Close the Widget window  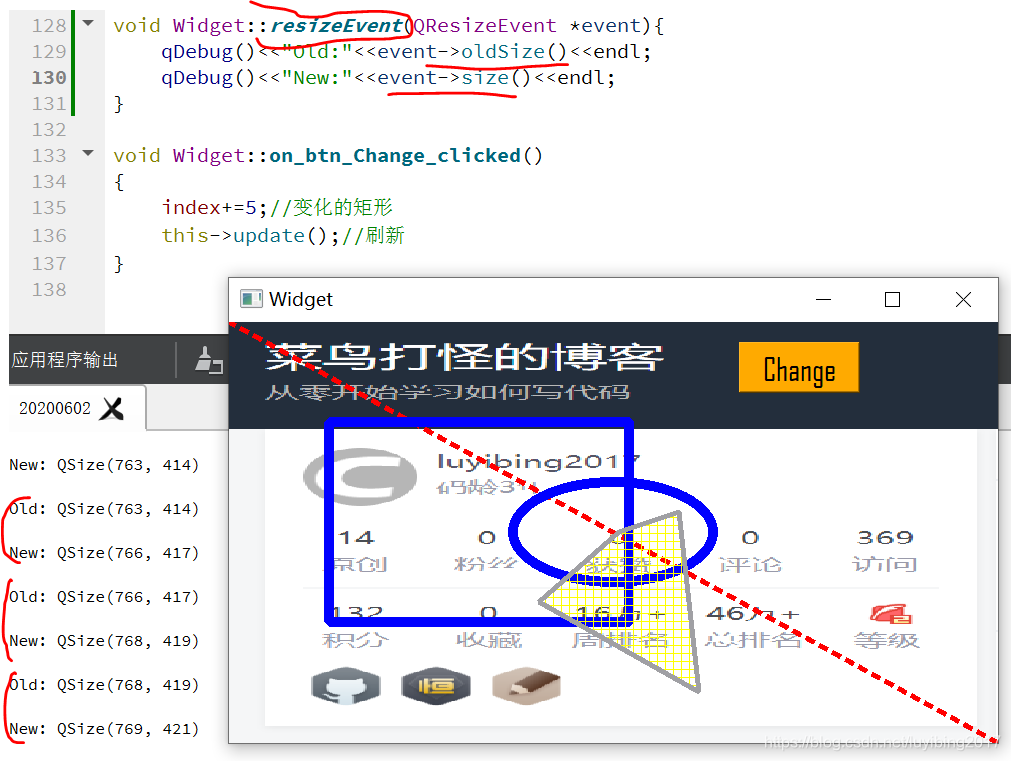(x=963, y=299)
